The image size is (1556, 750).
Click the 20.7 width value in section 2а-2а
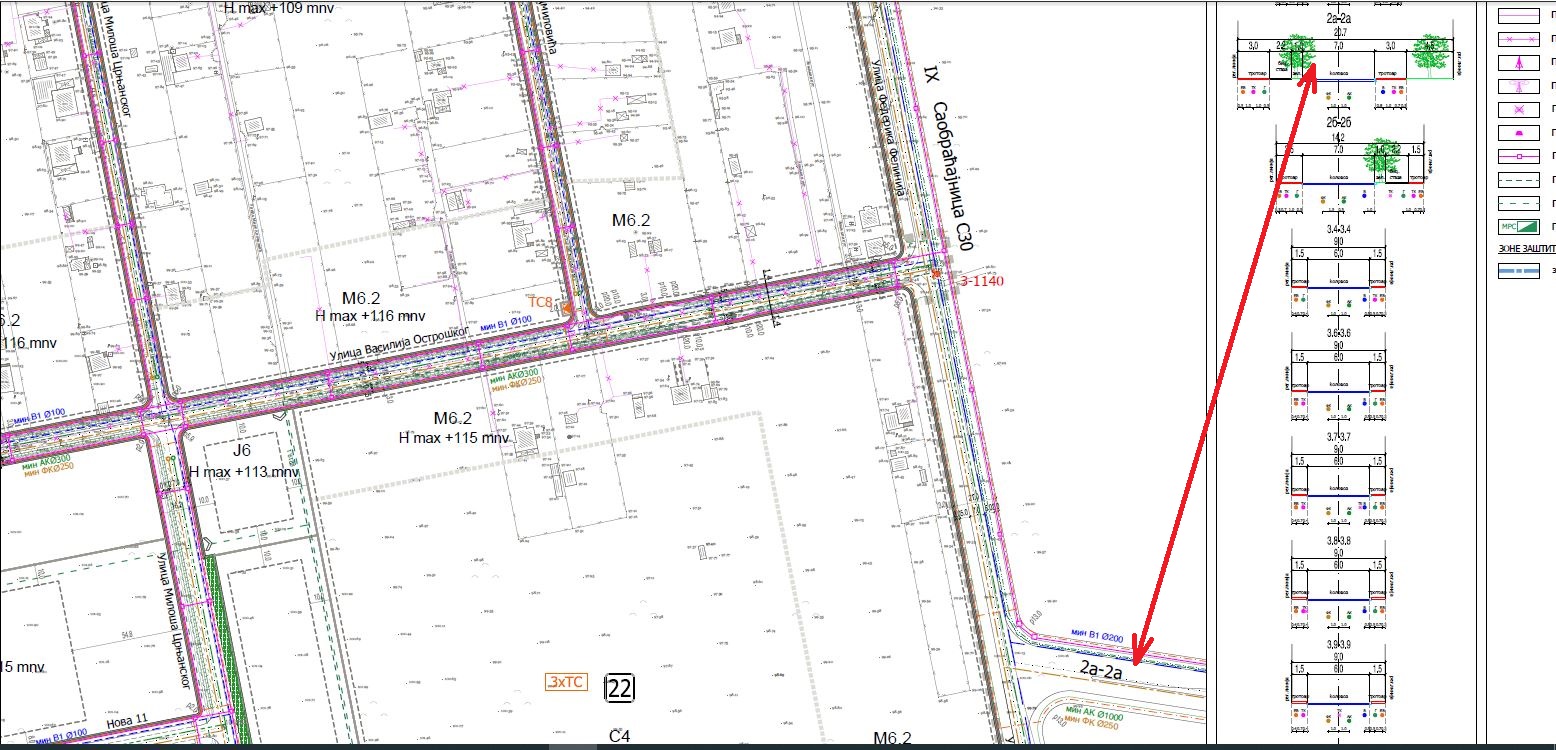point(1338,31)
